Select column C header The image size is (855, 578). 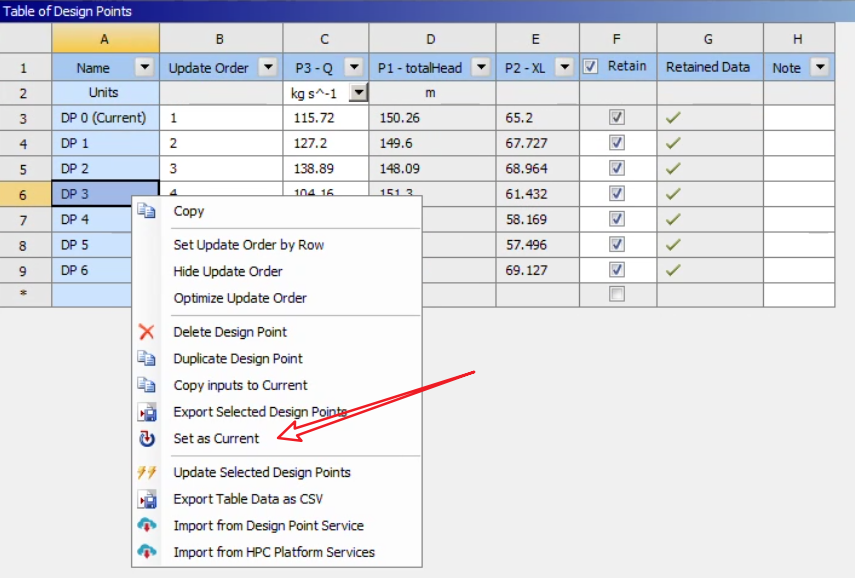pyautogui.click(x=325, y=39)
